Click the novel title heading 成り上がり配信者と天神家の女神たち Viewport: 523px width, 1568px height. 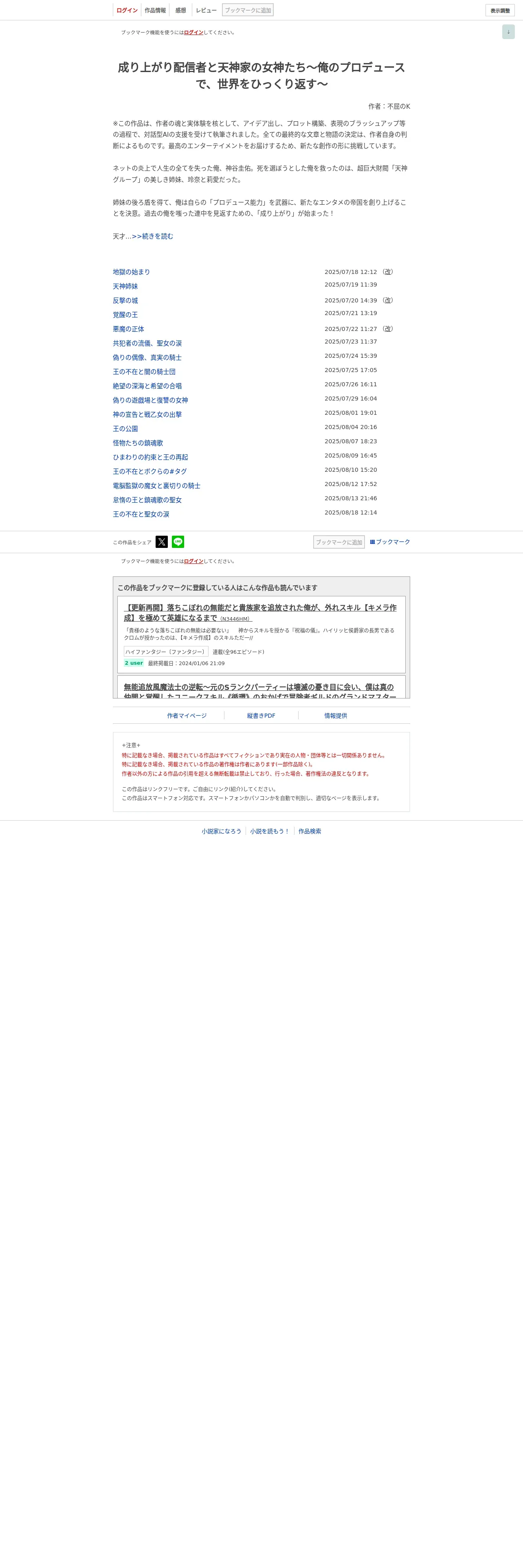click(x=261, y=75)
